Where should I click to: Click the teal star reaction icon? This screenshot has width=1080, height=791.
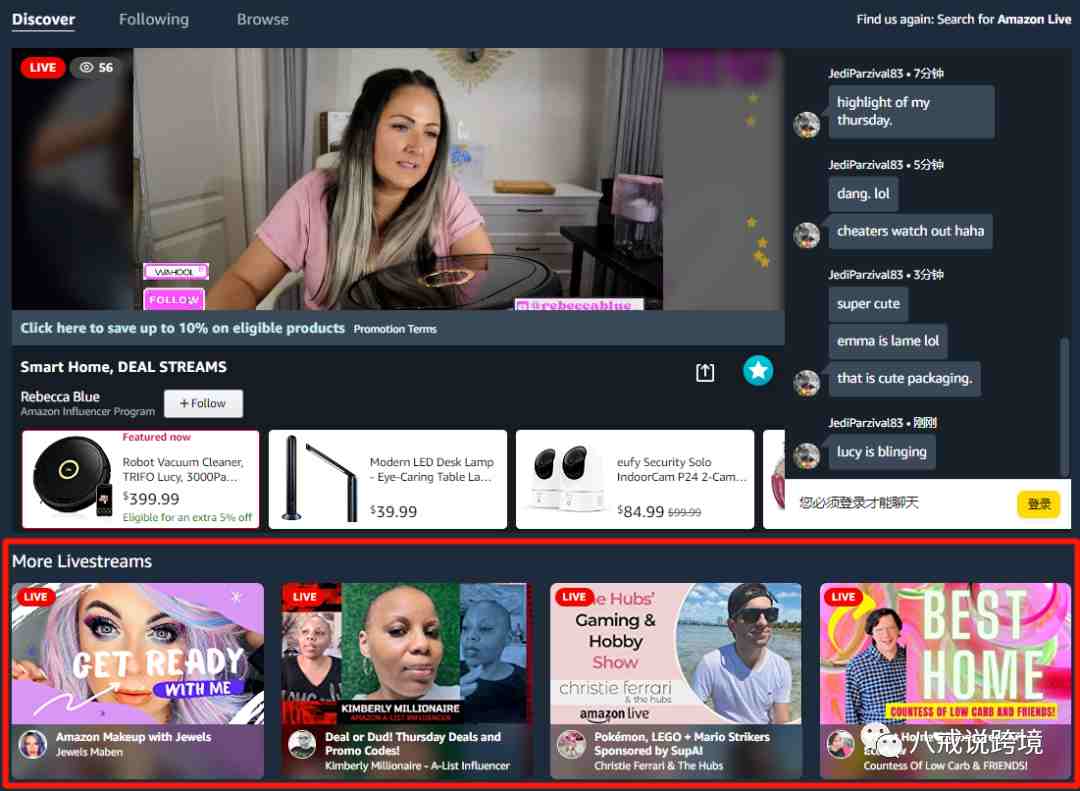point(758,371)
